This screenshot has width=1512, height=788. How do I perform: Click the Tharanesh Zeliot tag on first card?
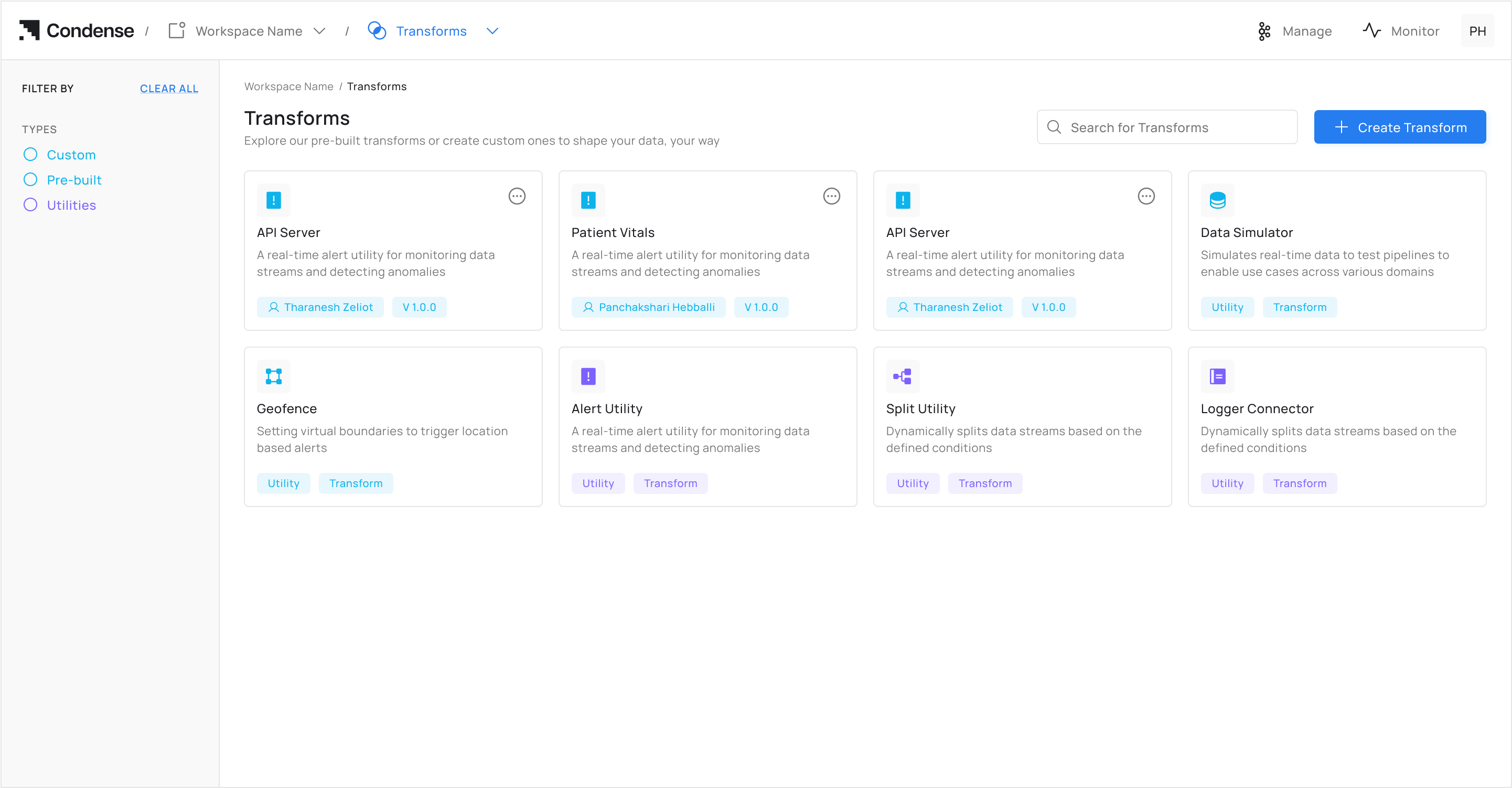tap(320, 307)
